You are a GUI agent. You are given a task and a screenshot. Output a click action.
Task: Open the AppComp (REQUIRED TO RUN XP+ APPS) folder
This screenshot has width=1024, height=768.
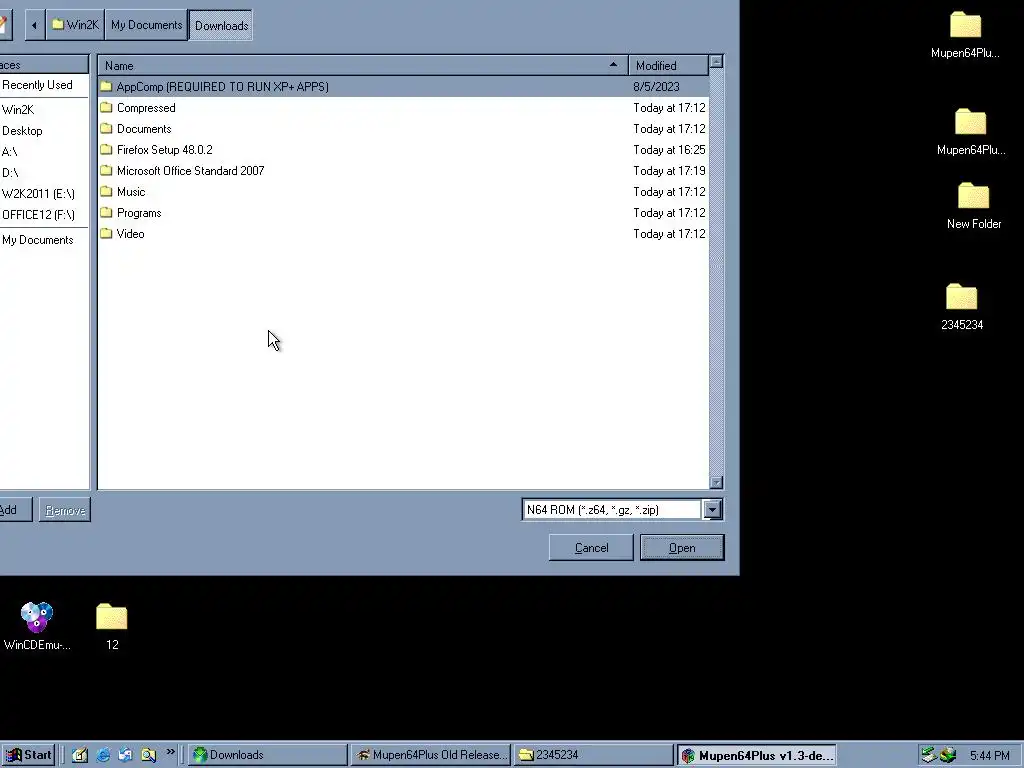coord(403,87)
